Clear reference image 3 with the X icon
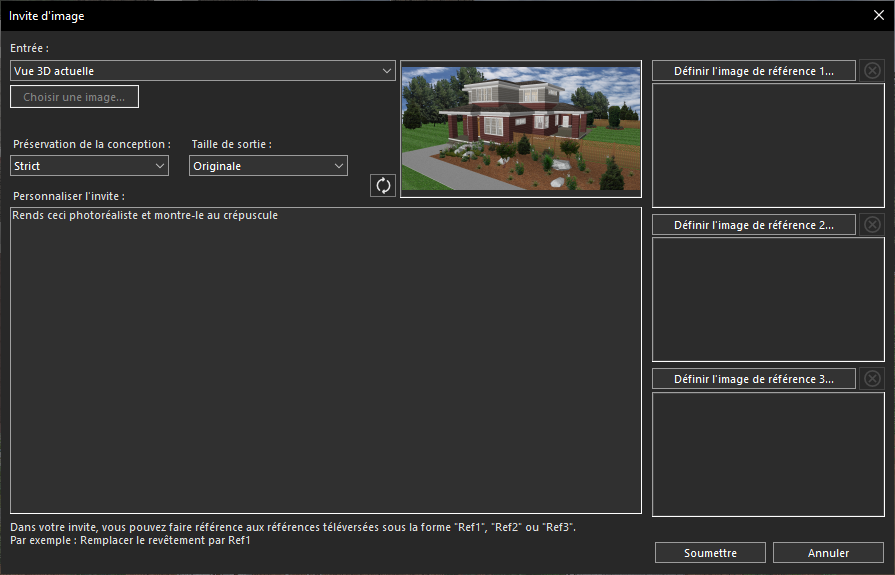Screen dimensions: 895x575 tap(872, 379)
